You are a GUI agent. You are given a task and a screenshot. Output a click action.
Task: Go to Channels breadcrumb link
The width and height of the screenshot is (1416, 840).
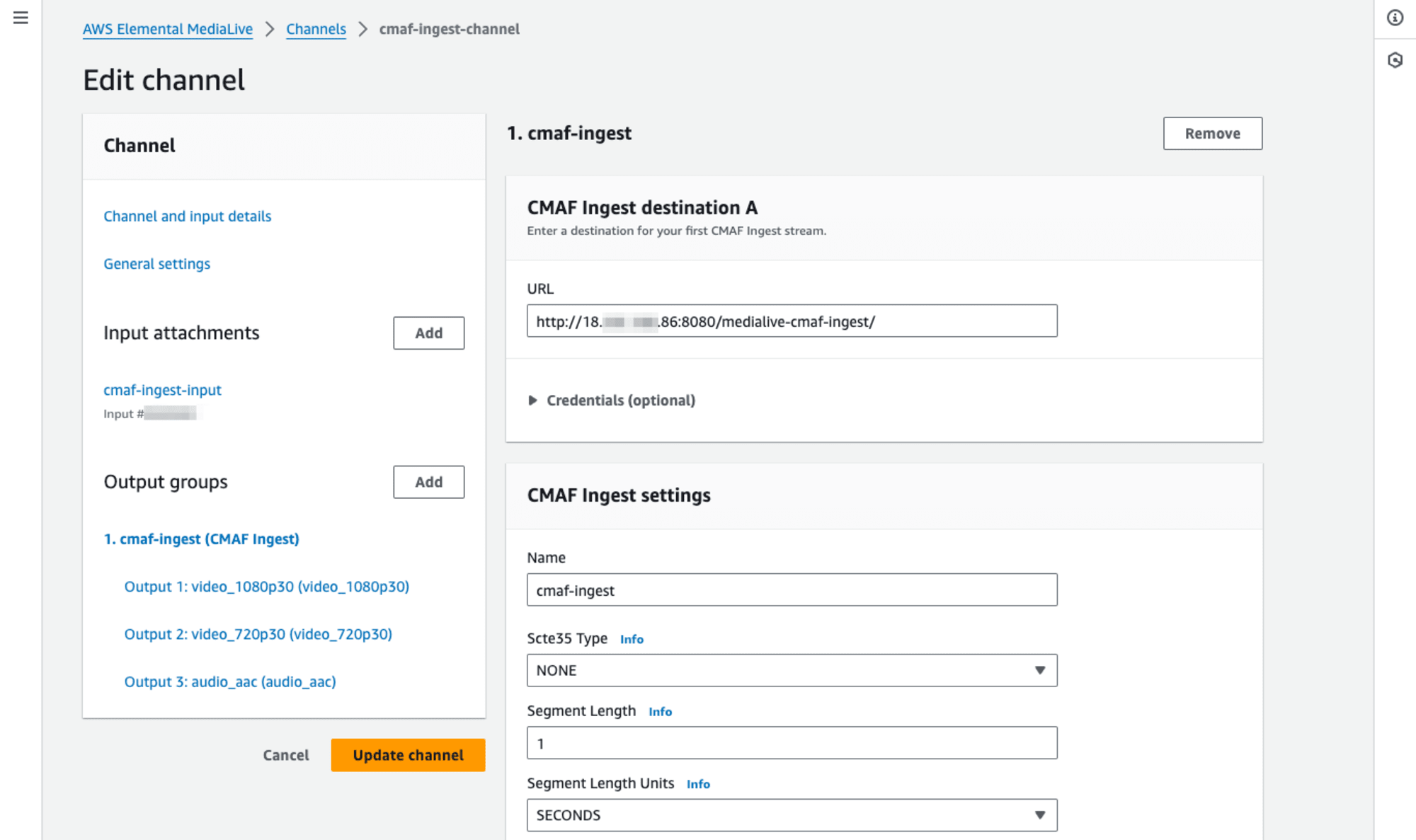click(316, 29)
